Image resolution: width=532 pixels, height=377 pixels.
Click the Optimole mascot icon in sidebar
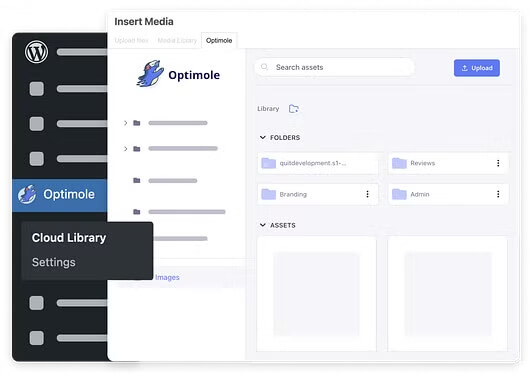(27, 194)
